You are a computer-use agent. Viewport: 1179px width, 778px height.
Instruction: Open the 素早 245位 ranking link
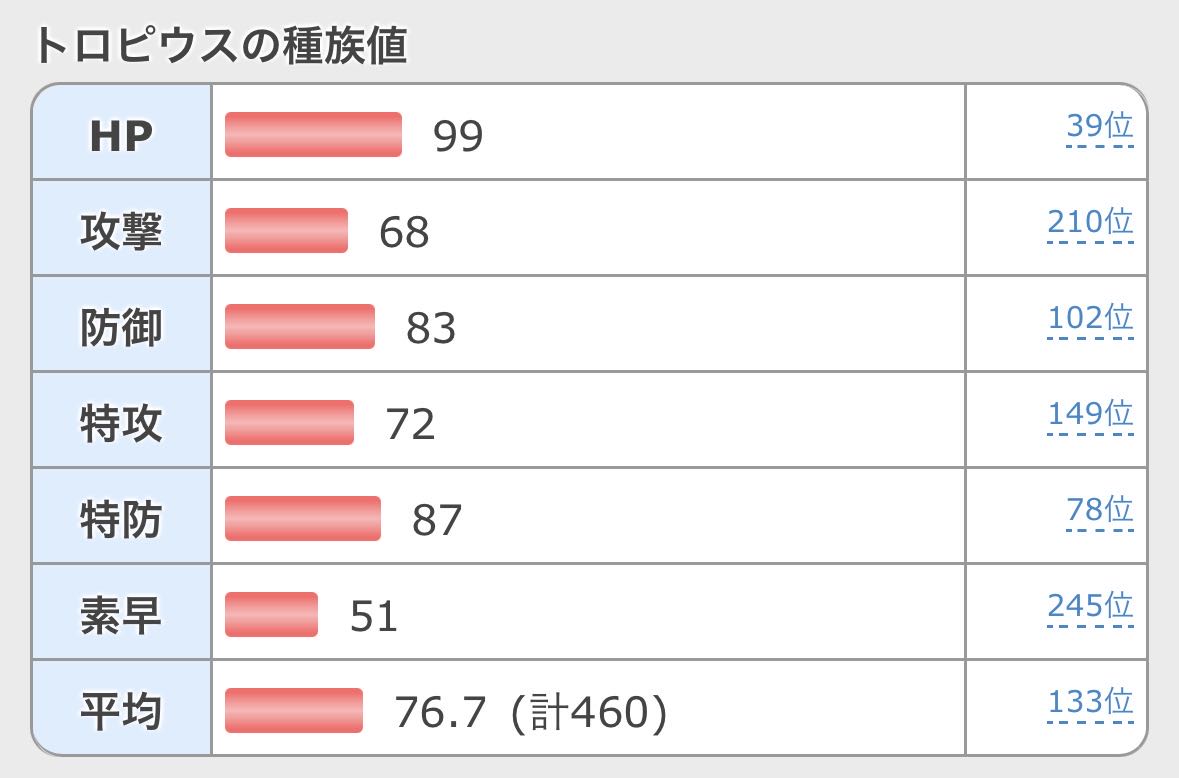coord(1090,606)
